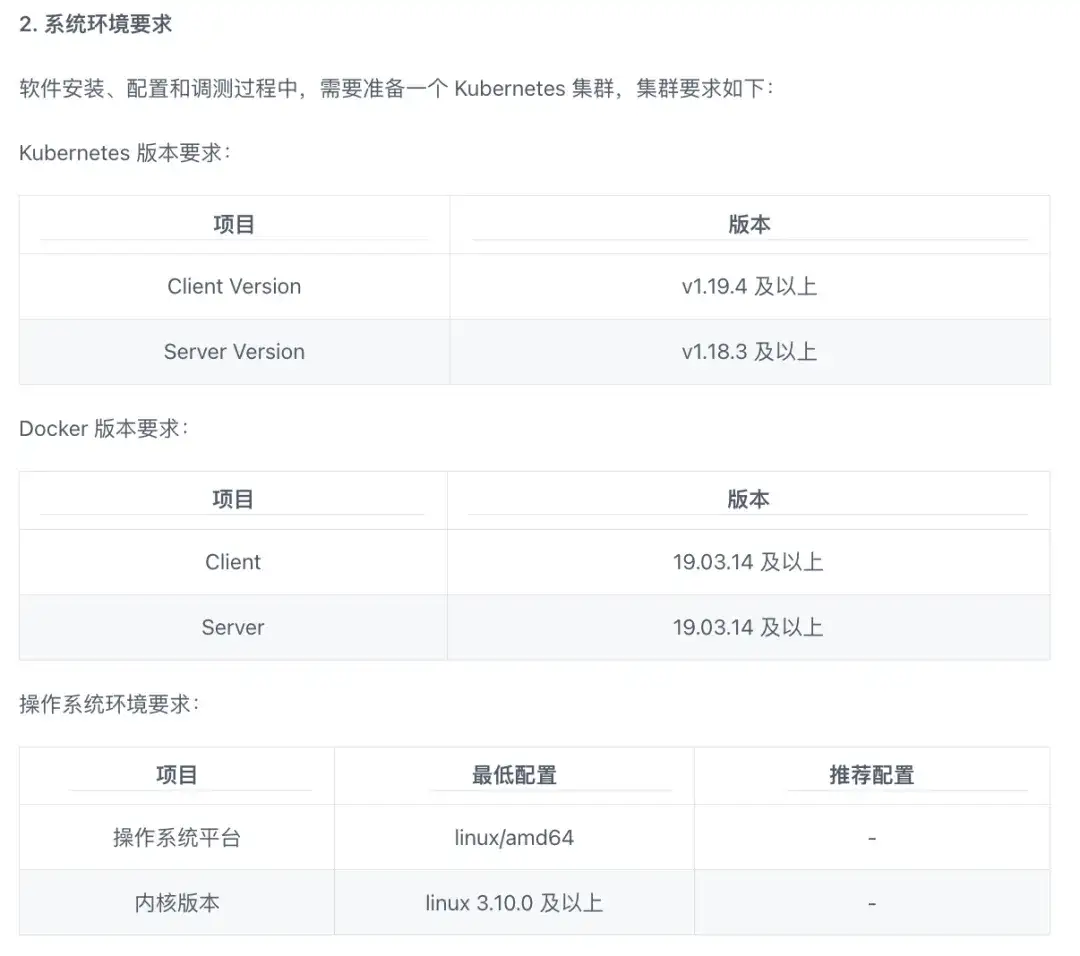
Task: Click the v1.18.3 及以上 version cell
Action: tap(749, 352)
